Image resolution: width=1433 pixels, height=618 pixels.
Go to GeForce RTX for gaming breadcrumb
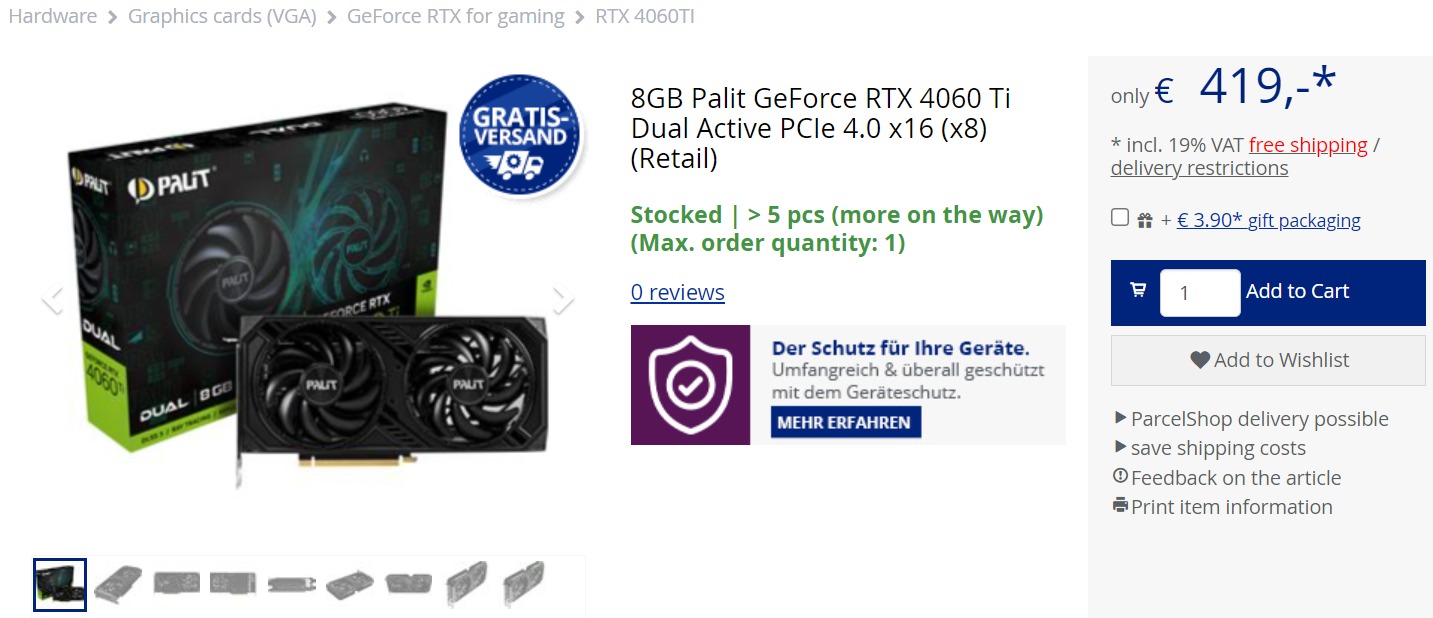(455, 16)
